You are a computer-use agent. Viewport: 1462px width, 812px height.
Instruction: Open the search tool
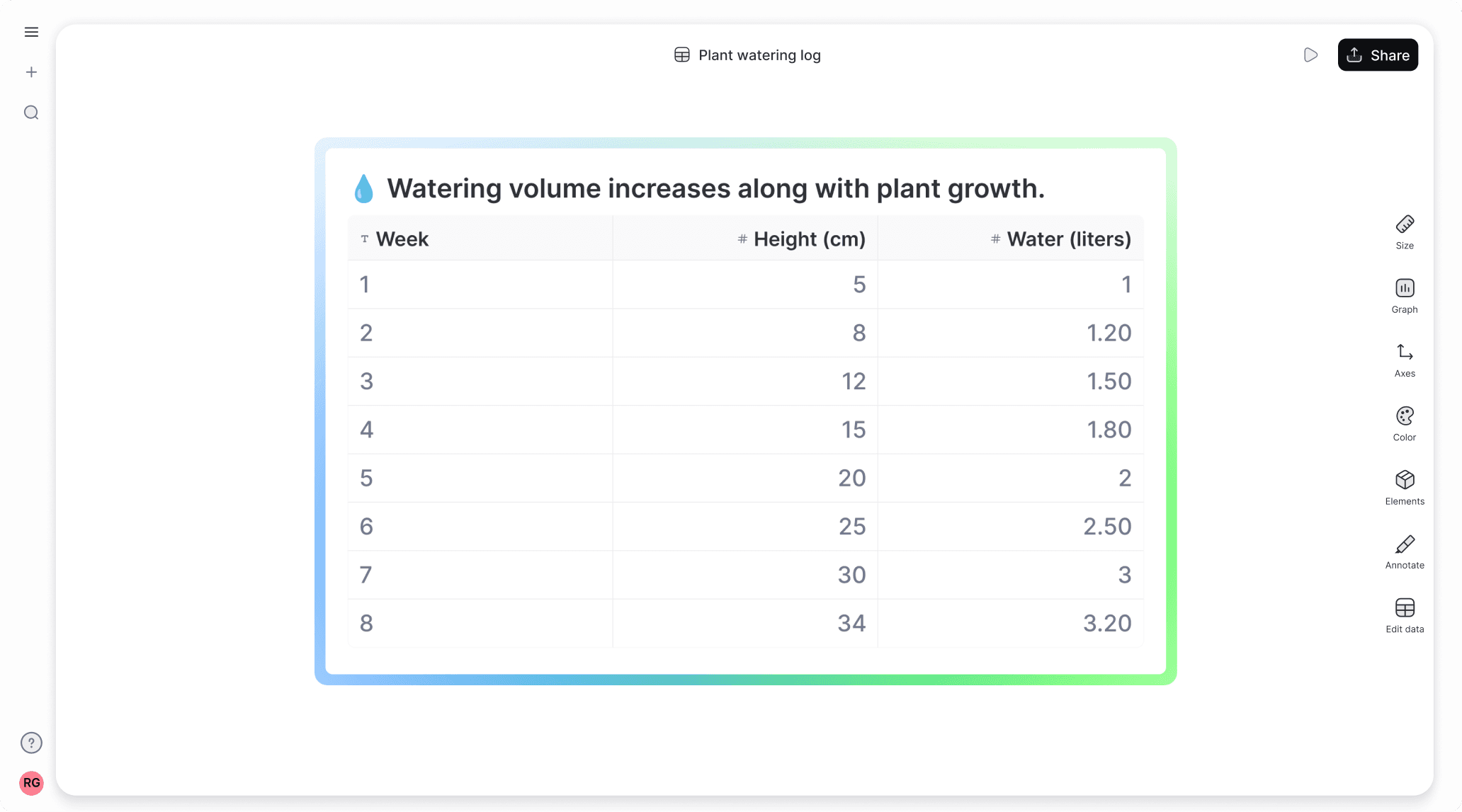(x=31, y=113)
